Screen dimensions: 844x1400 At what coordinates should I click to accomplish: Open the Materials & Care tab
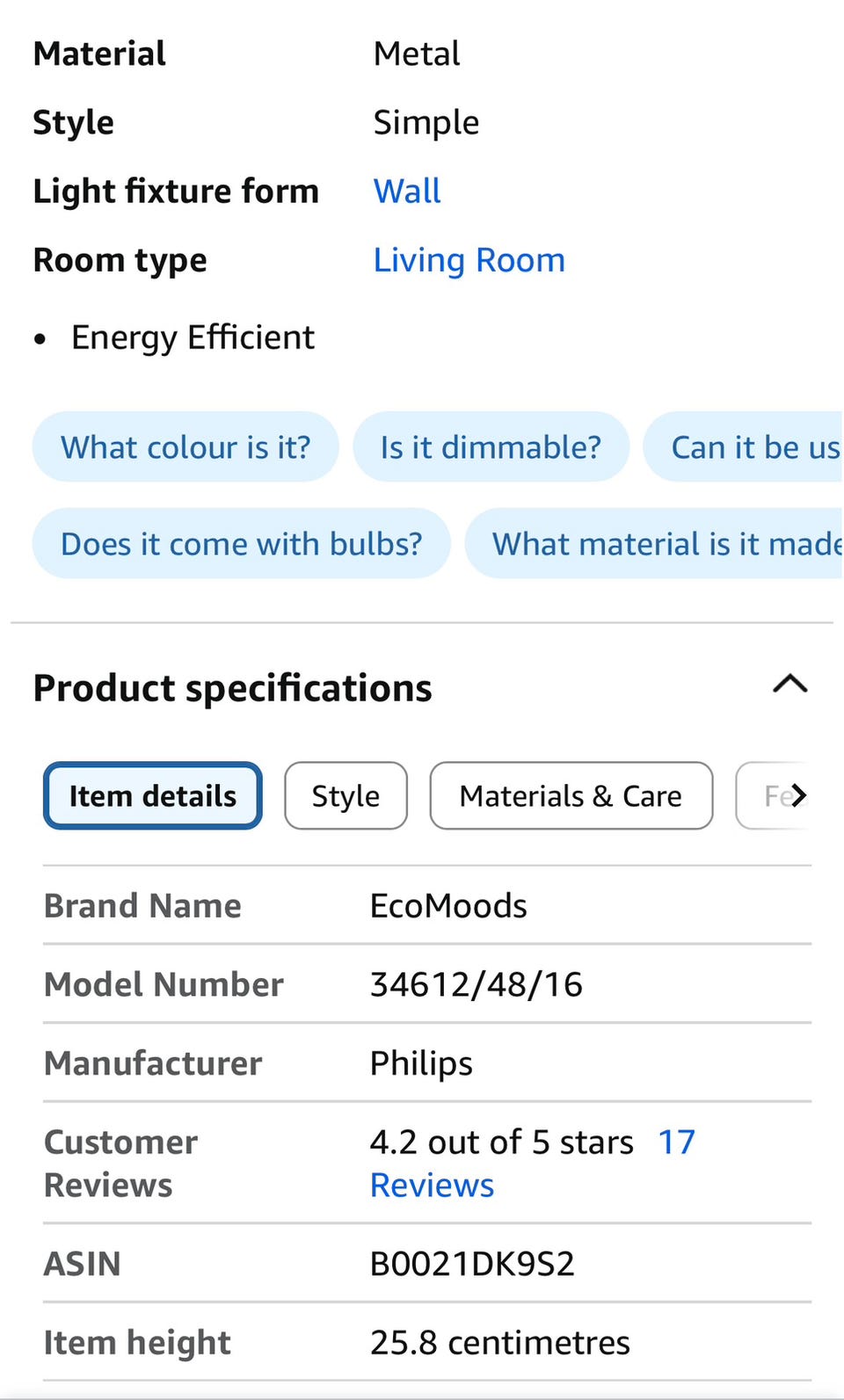[x=571, y=795]
